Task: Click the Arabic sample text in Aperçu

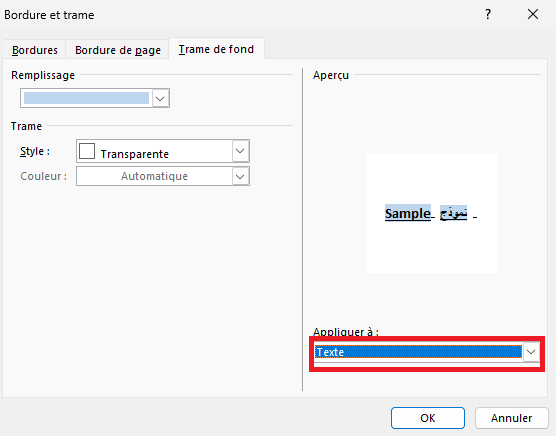Action: pyautogui.click(x=454, y=213)
